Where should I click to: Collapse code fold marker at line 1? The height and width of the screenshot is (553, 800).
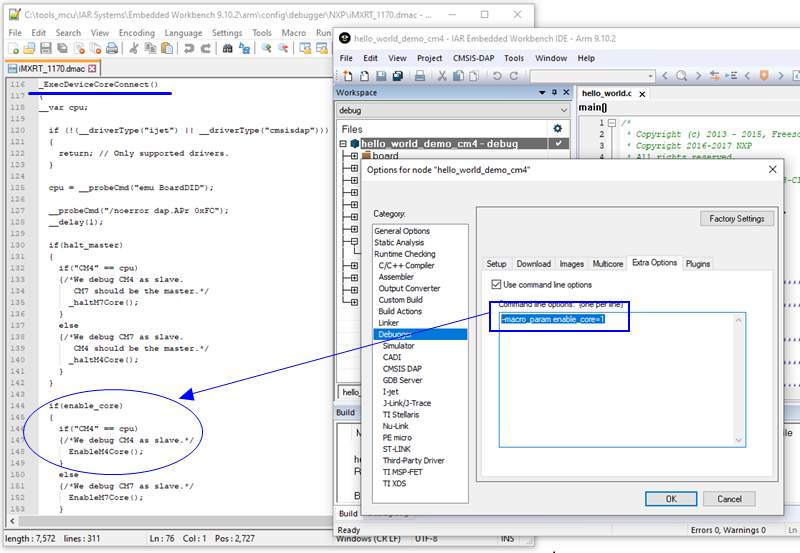(612, 122)
